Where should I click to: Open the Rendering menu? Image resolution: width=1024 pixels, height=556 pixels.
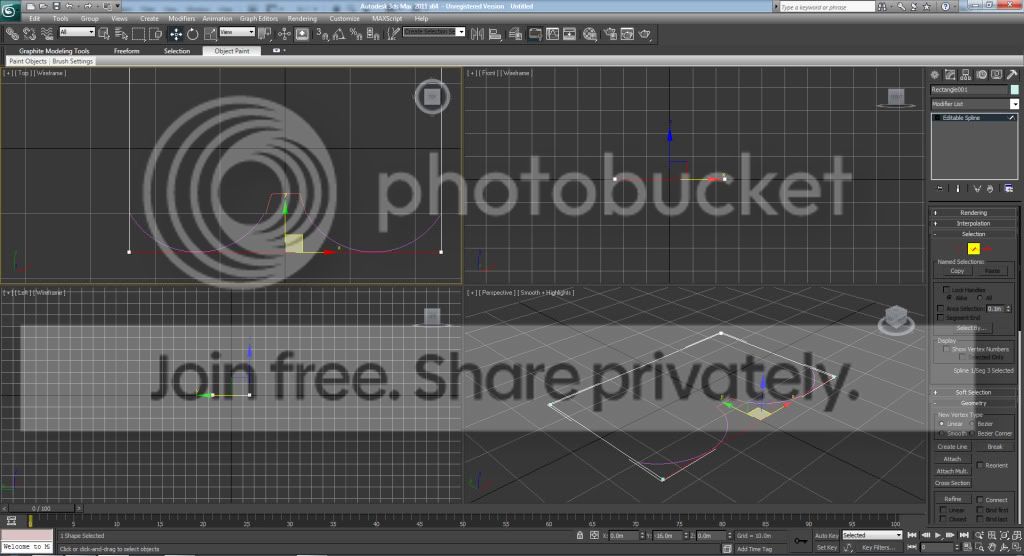pos(302,19)
